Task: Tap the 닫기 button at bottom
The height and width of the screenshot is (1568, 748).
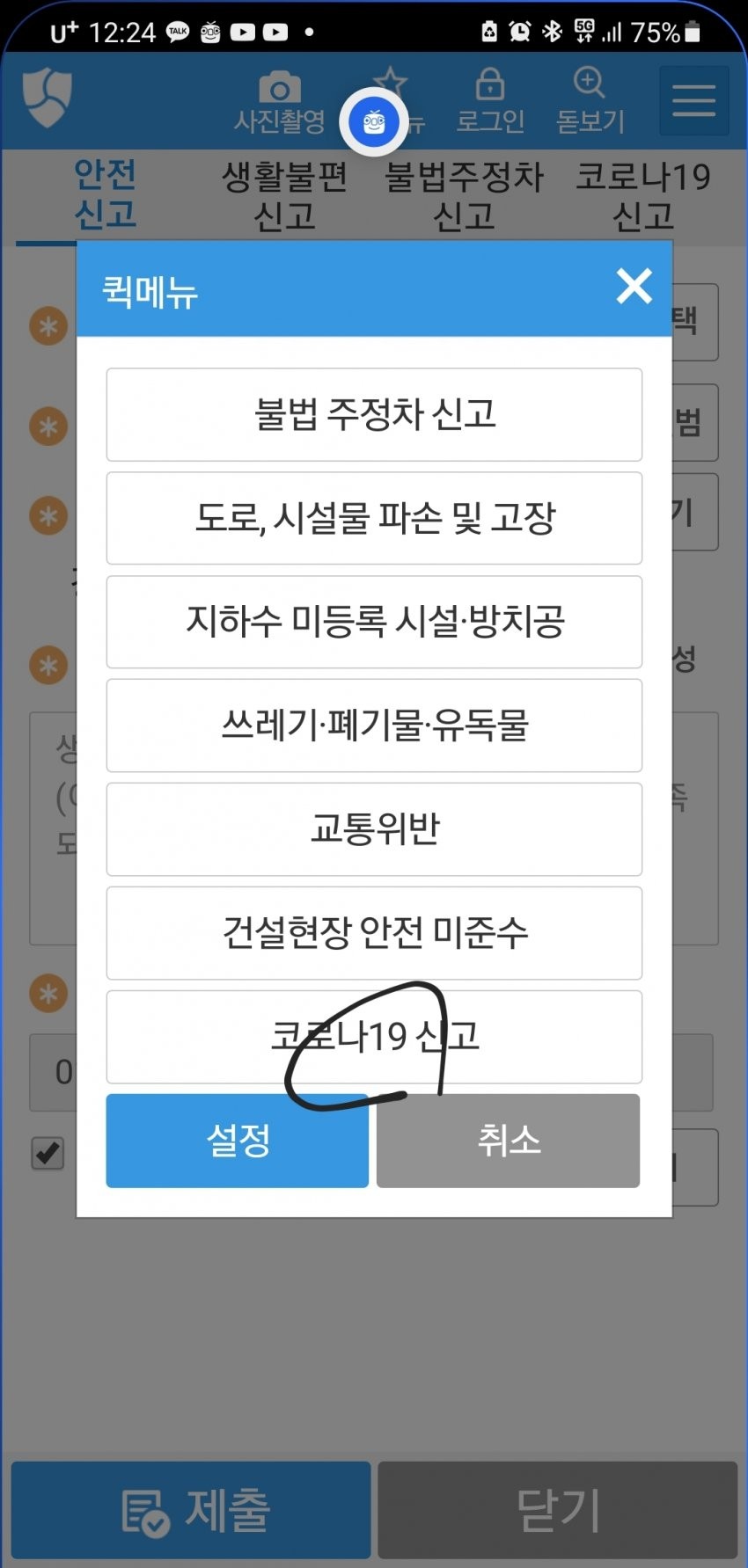Action: pyautogui.click(x=558, y=1510)
